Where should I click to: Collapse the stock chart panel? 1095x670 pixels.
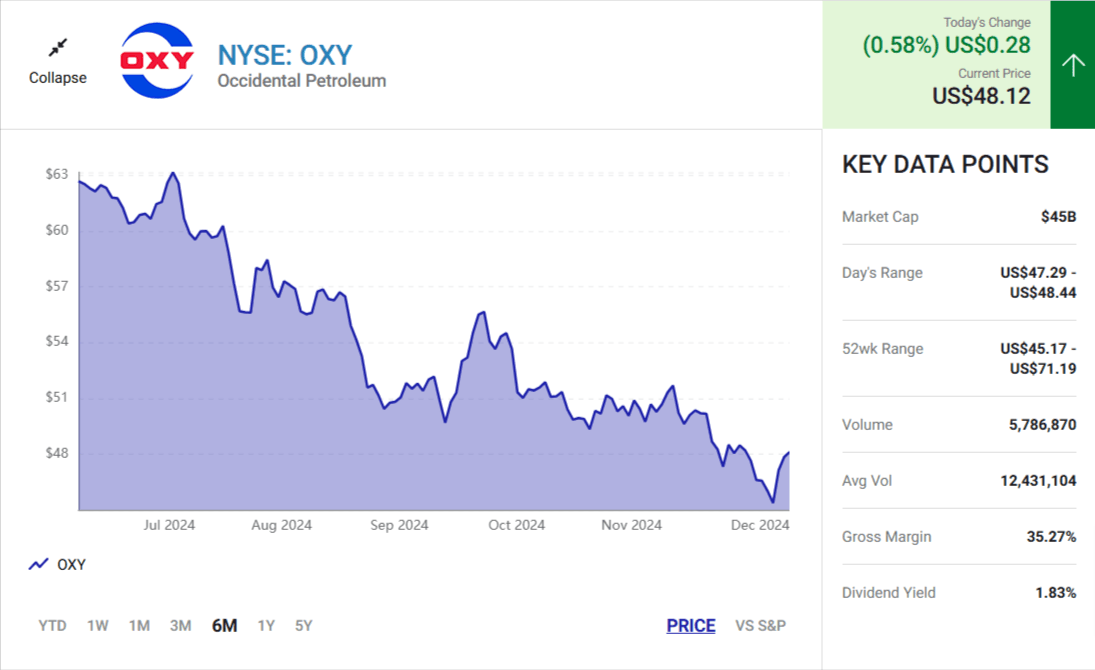click(x=58, y=77)
